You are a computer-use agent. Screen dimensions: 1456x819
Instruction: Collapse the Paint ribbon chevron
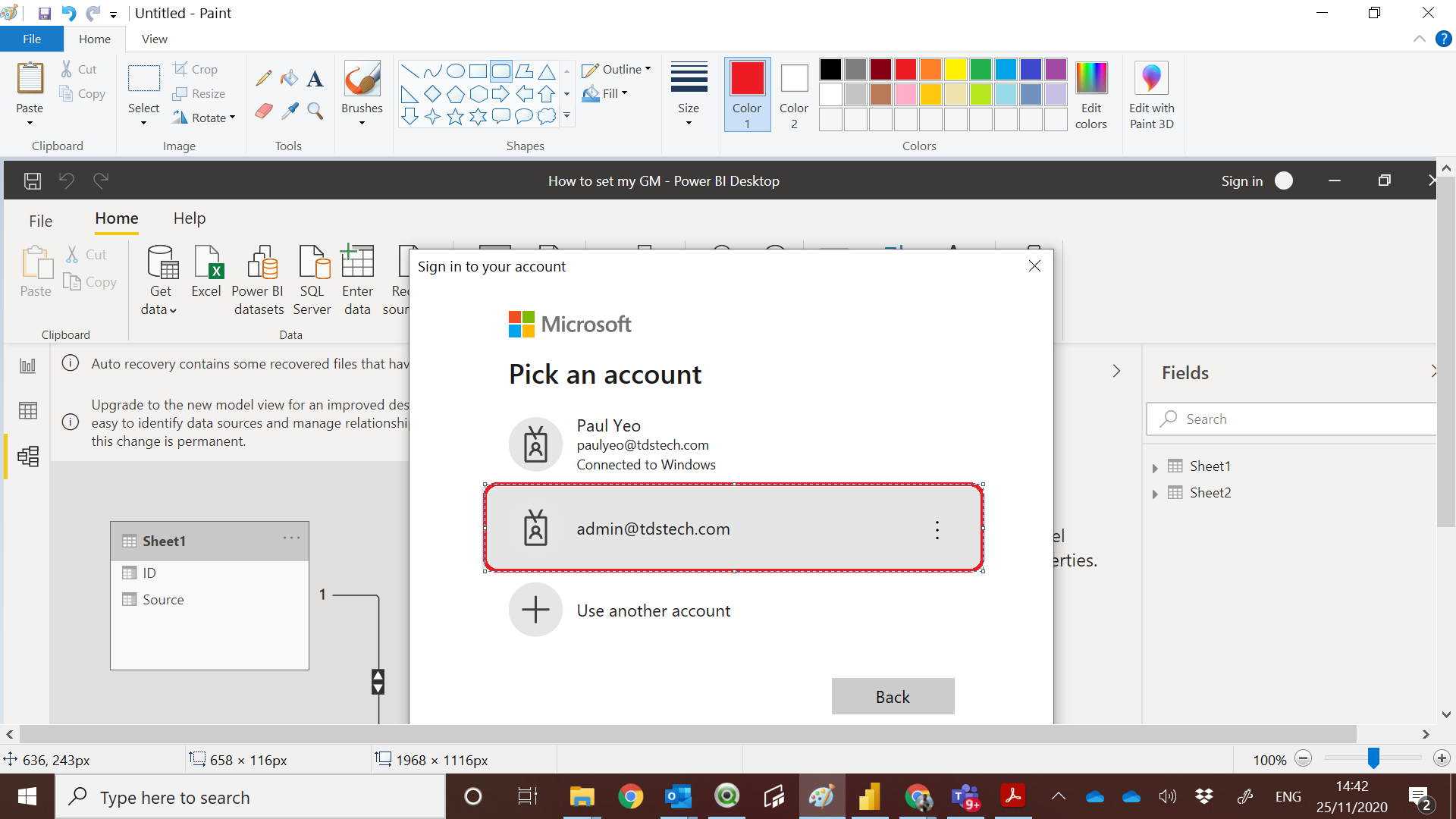coord(1419,39)
